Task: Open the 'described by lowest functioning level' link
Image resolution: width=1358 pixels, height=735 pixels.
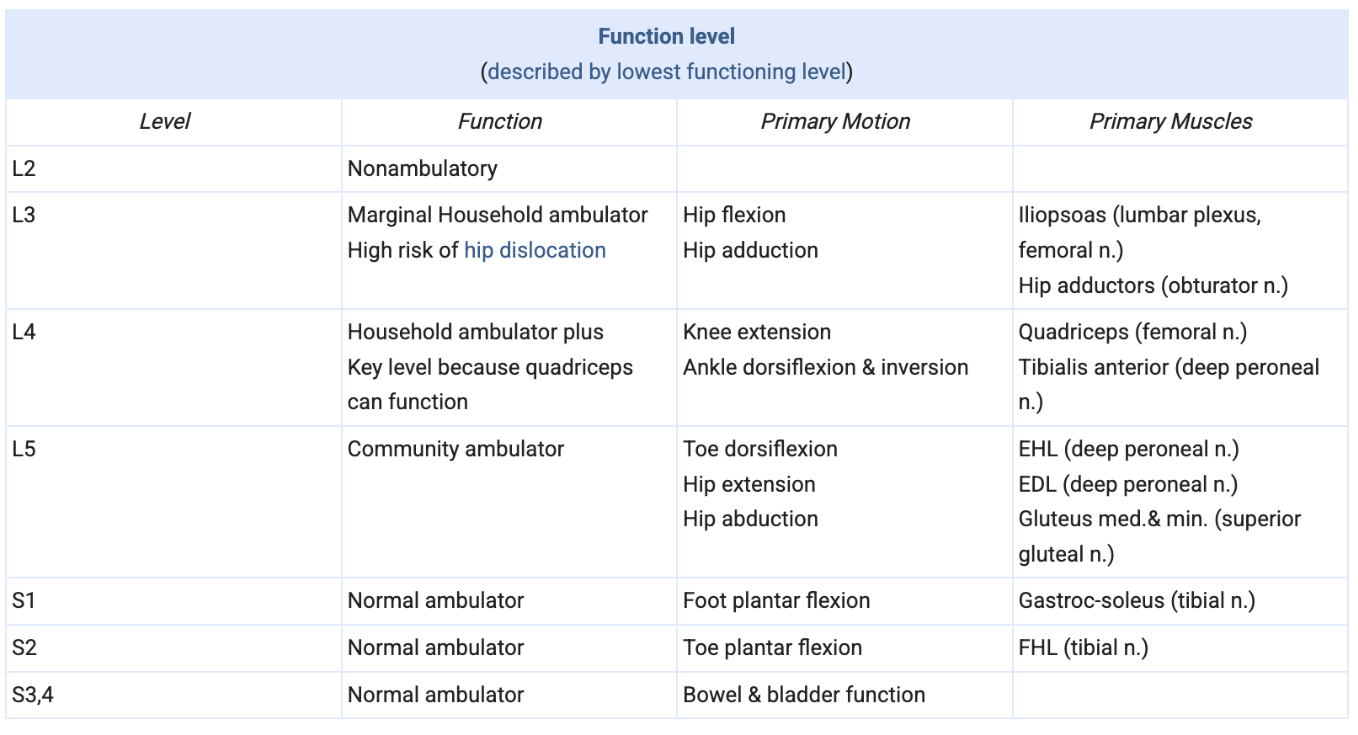Action: tap(667, 72)
